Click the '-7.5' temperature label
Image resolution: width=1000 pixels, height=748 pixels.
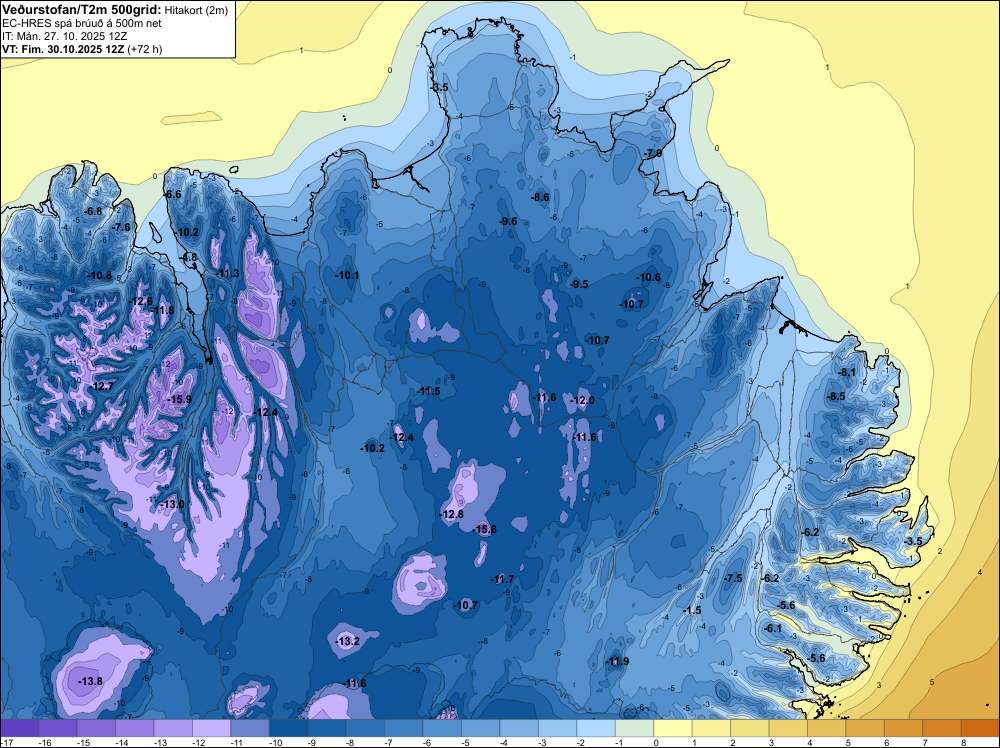click(733, 578)
